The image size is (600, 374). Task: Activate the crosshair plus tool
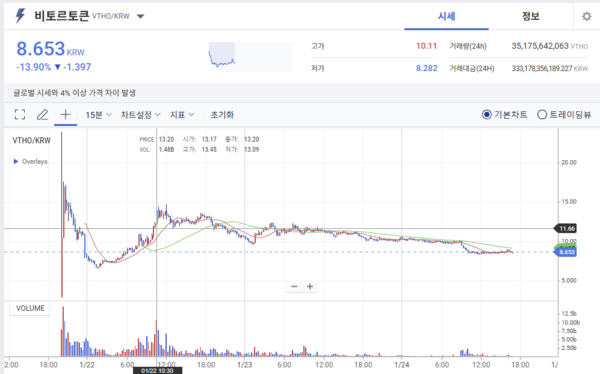coord(65,114)
